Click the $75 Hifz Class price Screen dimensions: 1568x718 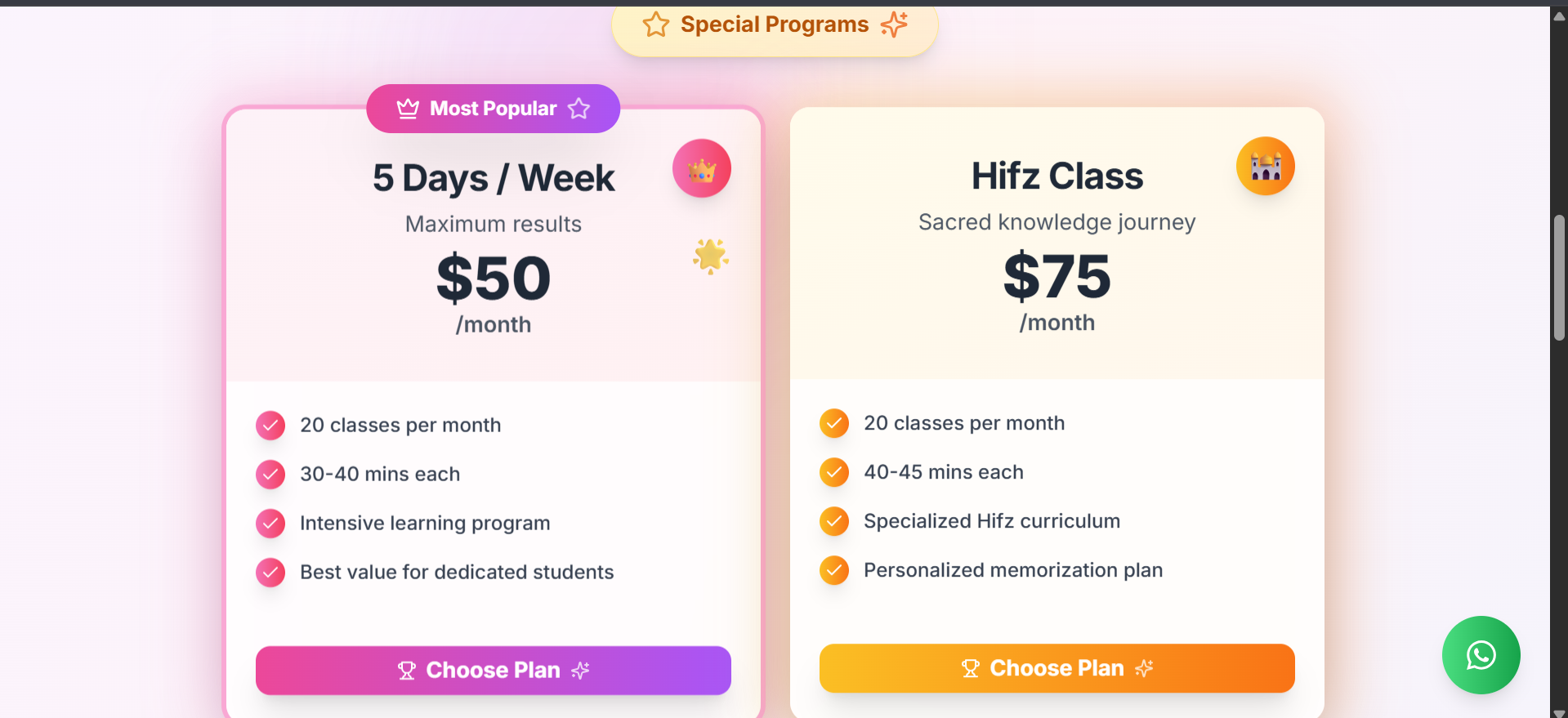(x=1057, y=276)
